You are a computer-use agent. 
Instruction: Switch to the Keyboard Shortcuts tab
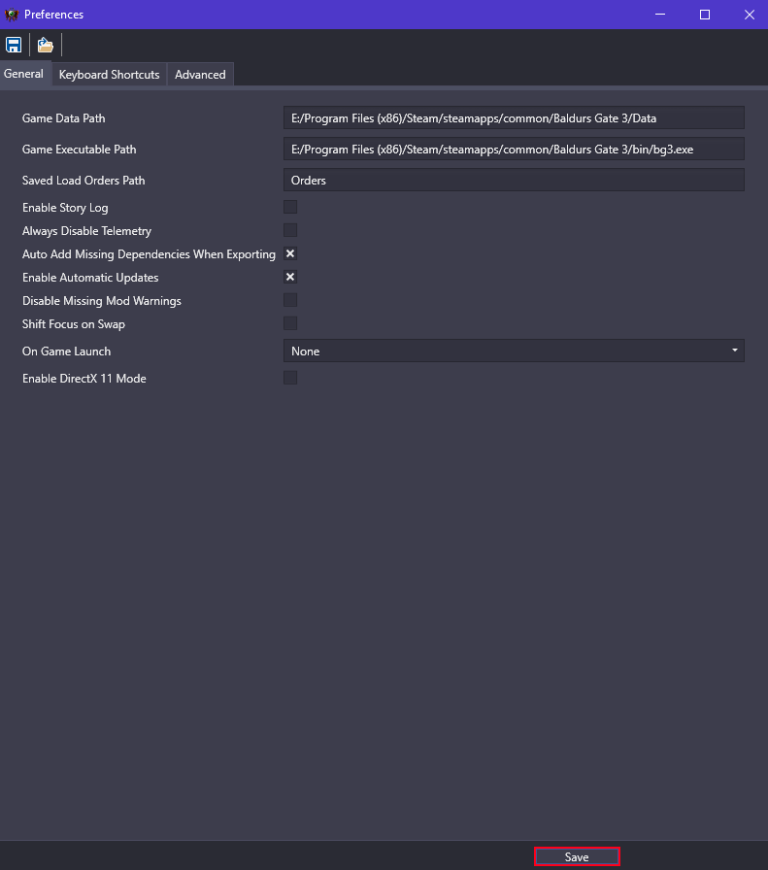[x=109, y=75]
